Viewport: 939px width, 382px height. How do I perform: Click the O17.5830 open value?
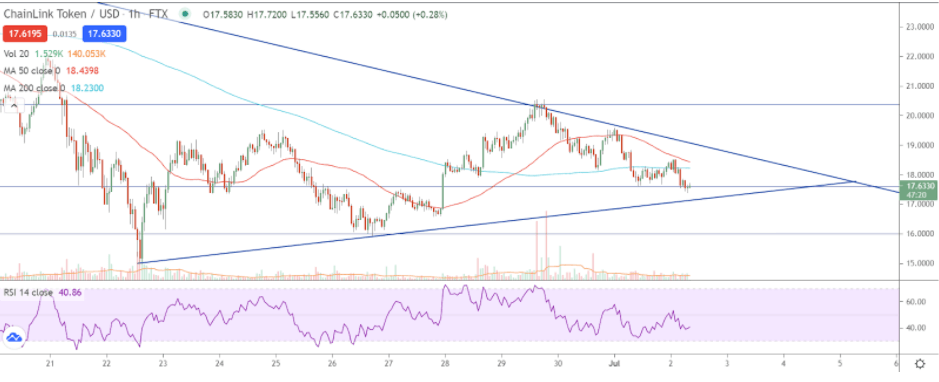[x=222, y=14]
